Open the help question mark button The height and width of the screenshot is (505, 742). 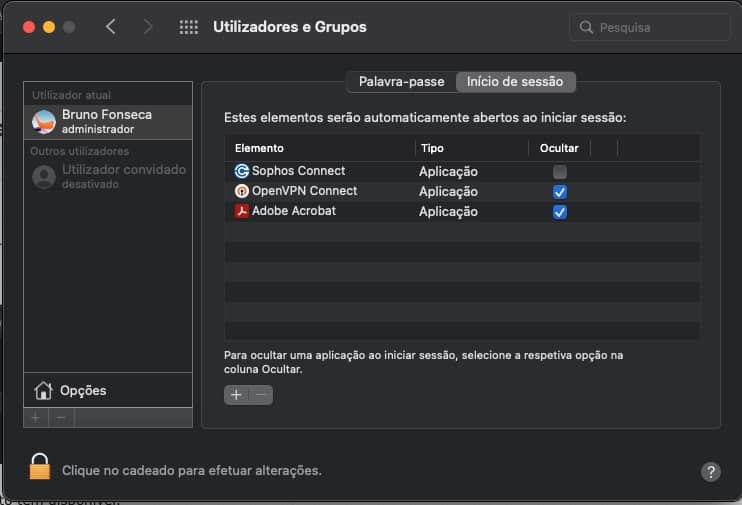[711, 471]
